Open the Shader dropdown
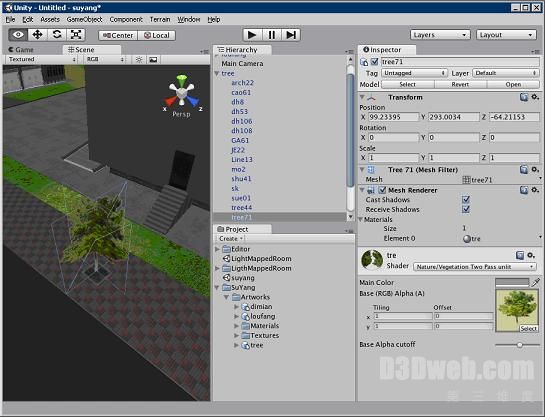Viewport: 545px width, 417px height. point(475,267)
